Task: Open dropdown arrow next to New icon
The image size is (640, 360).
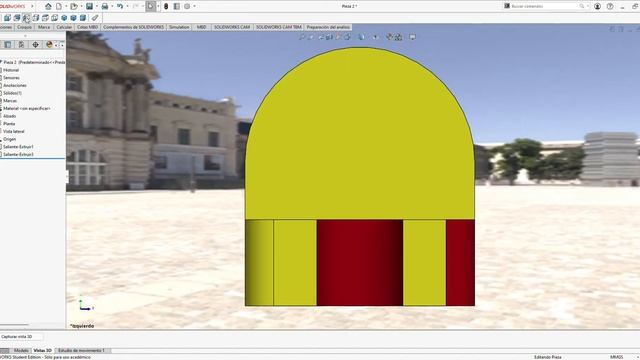Action: pyautogui.click(x=66, y=6)
